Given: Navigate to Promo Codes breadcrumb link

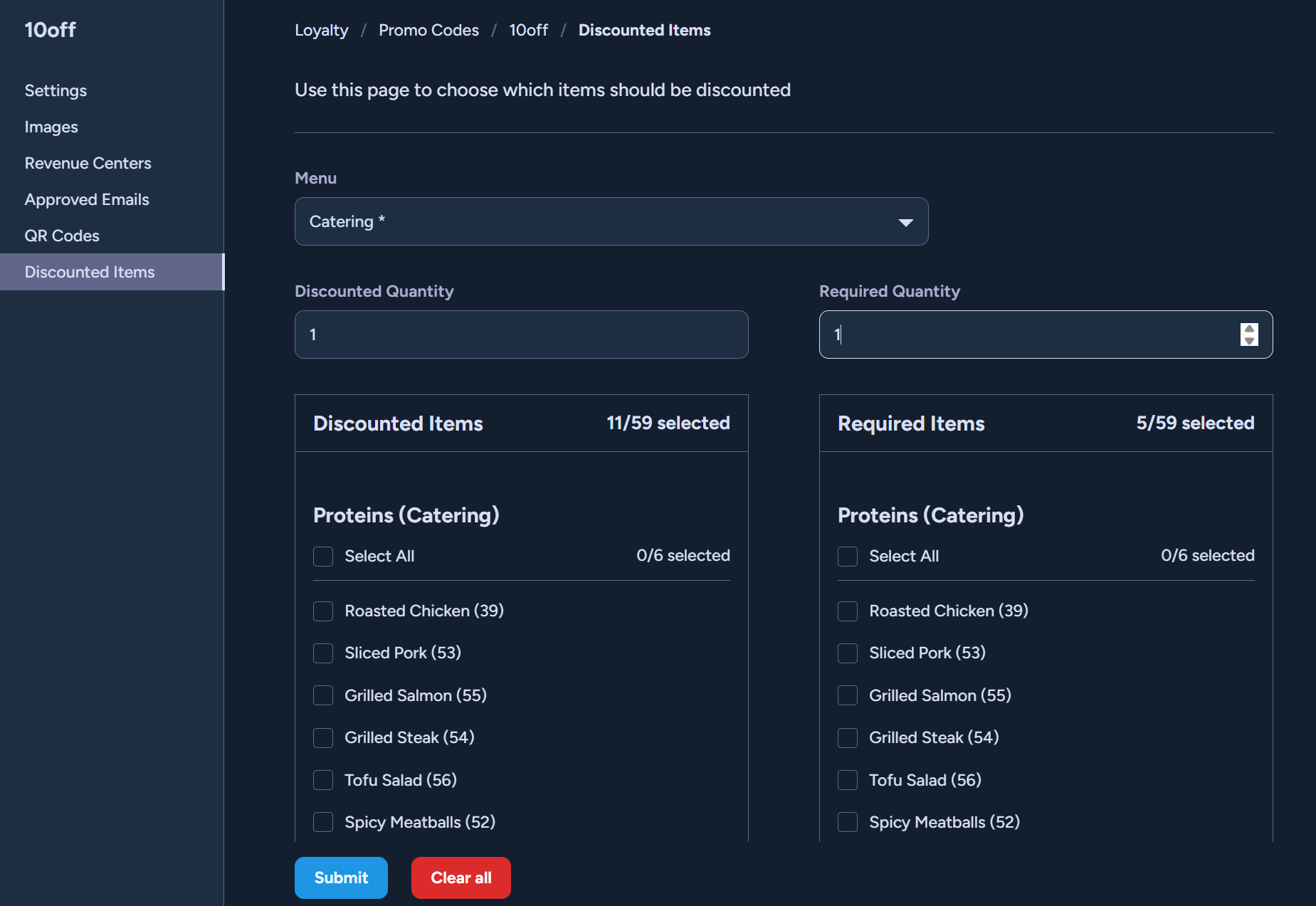Looking at the screenshot, I should (428, 30).
